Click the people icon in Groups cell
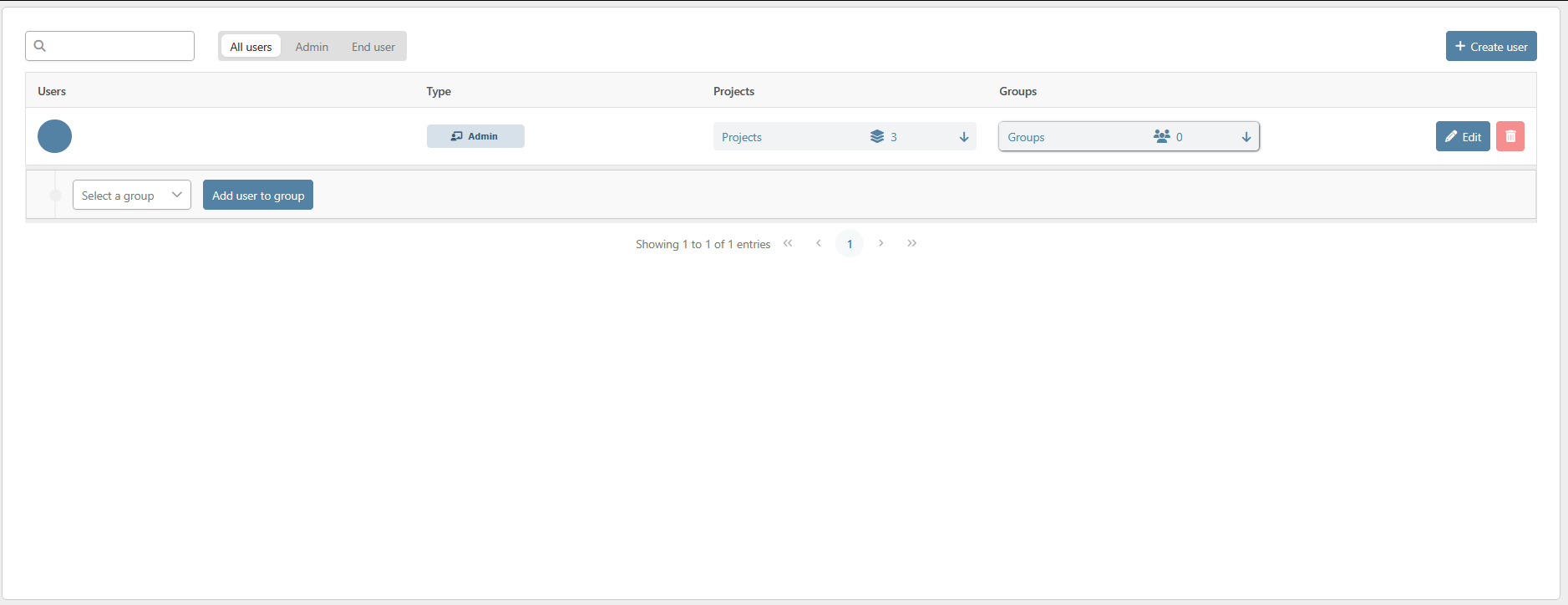 tap(1161, 136)
